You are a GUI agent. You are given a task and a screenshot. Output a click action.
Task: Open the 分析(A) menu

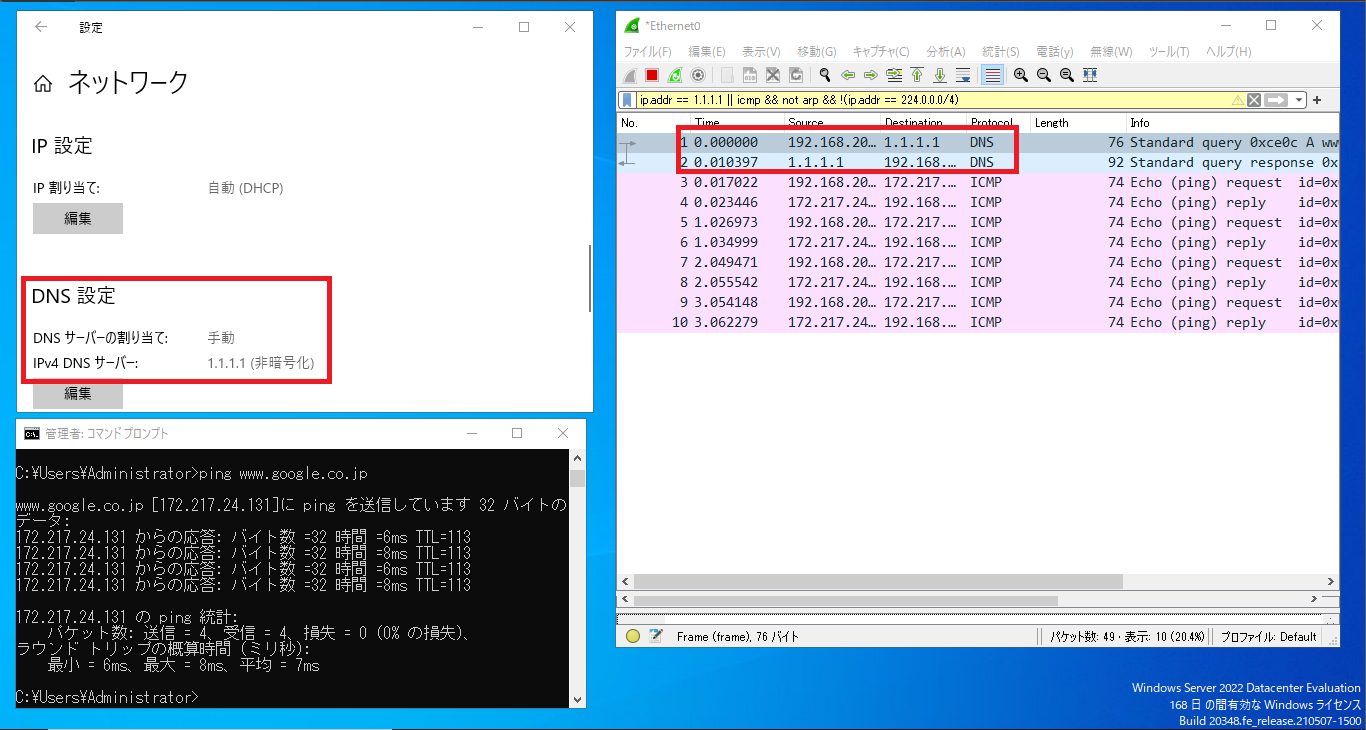click(945, 52)
